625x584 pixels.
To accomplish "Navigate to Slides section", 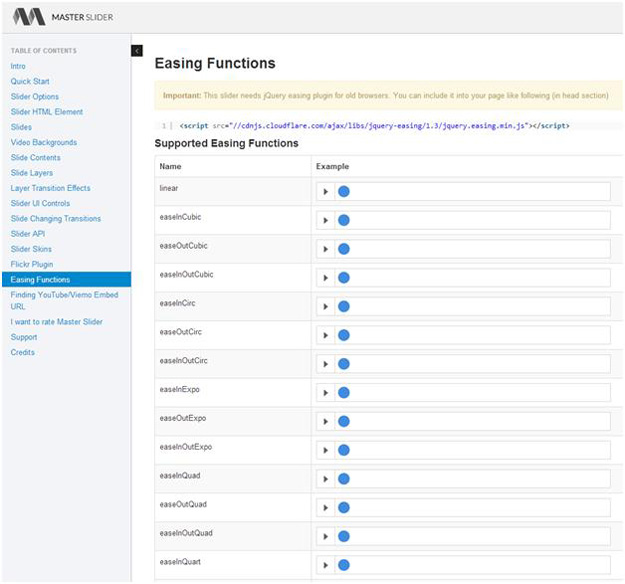I will 21,127.
